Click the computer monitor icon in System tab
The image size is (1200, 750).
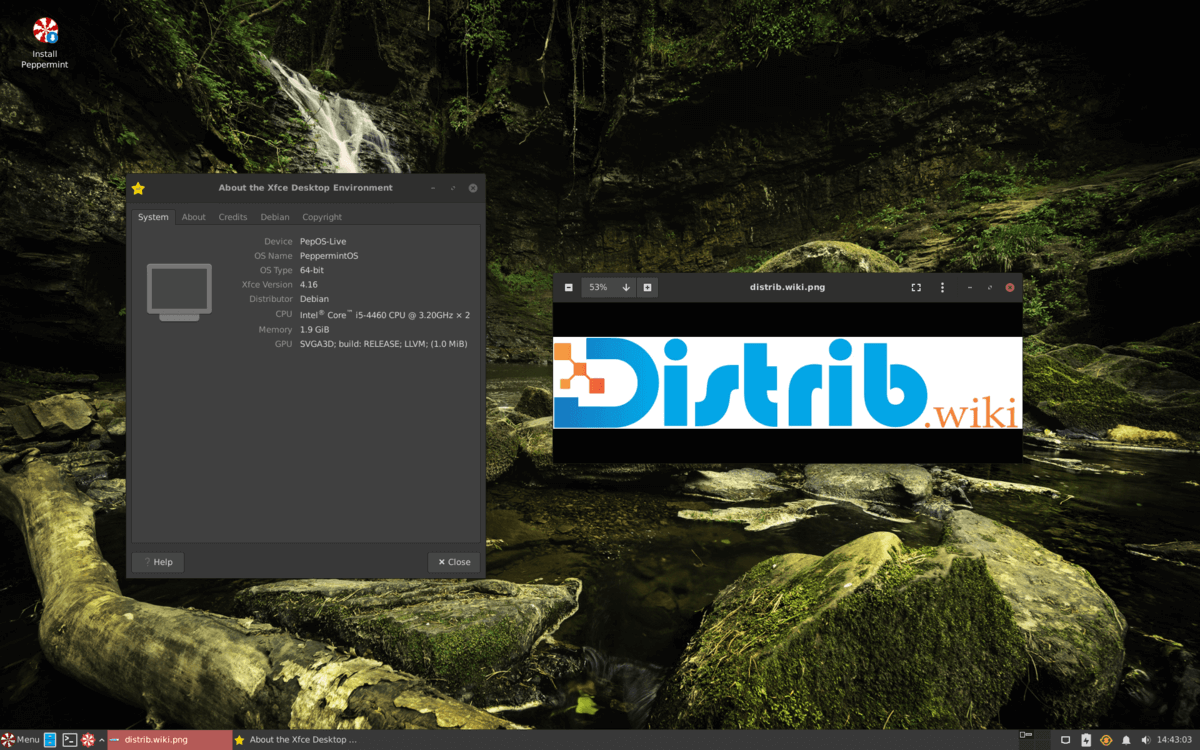(x=179, y=292)
